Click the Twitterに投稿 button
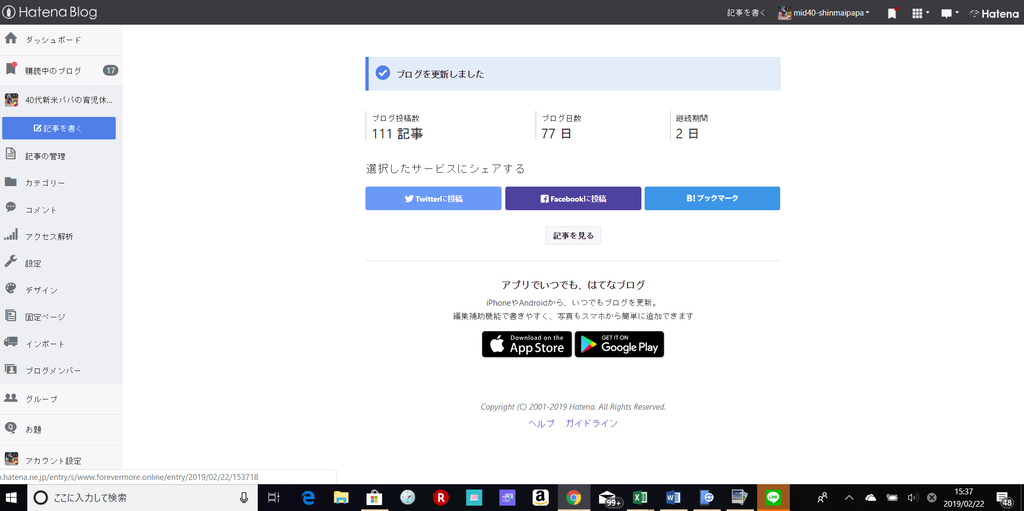1024x511 pixels. [x=433, y=199]
